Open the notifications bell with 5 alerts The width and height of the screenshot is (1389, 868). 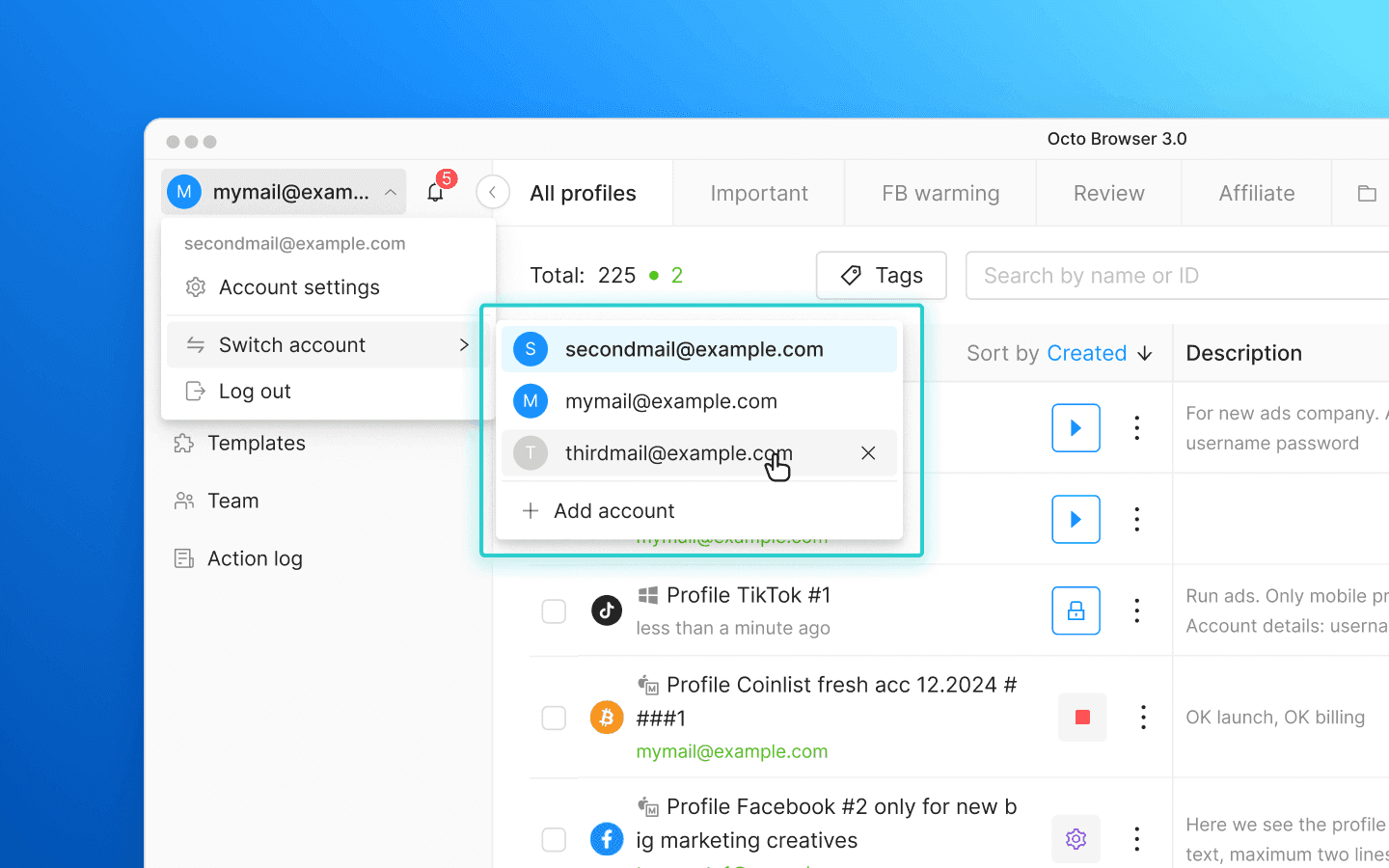coord(436,192)
